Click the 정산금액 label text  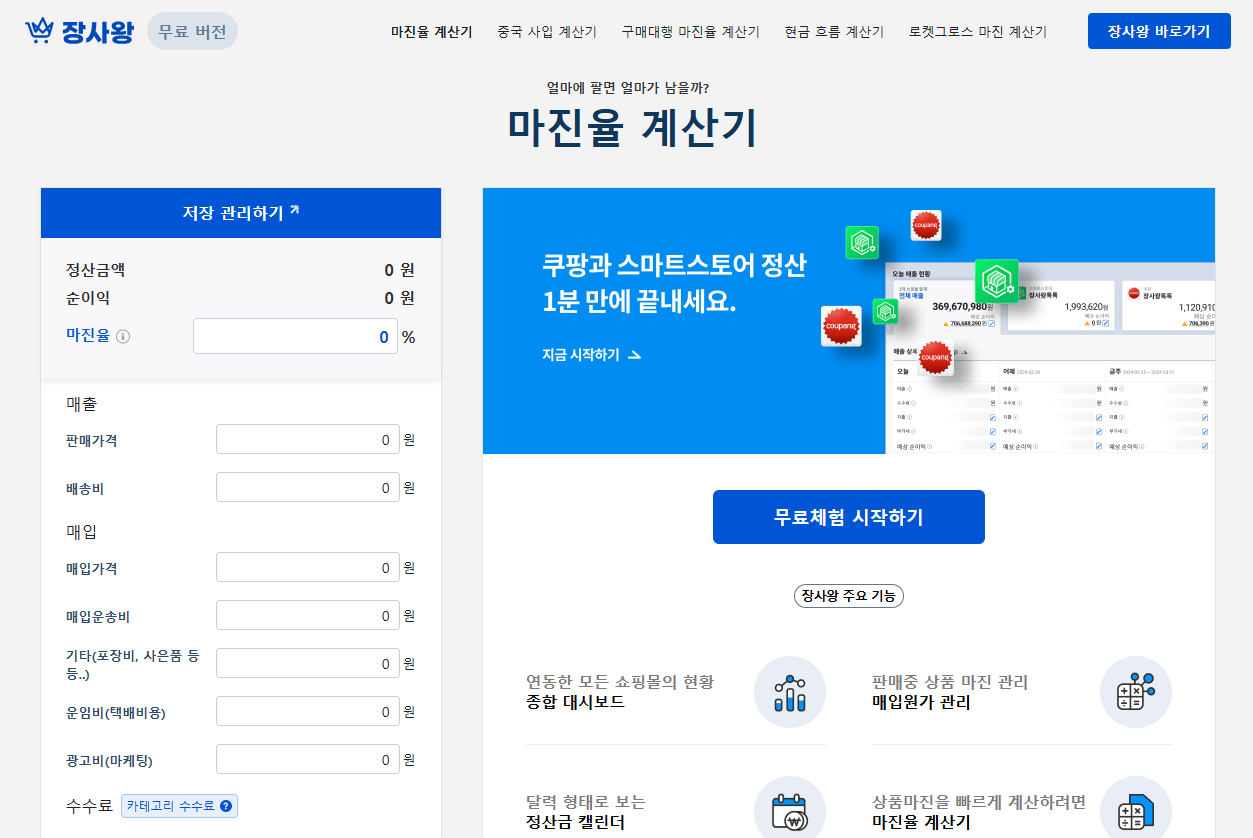click(x=96, y=270)
